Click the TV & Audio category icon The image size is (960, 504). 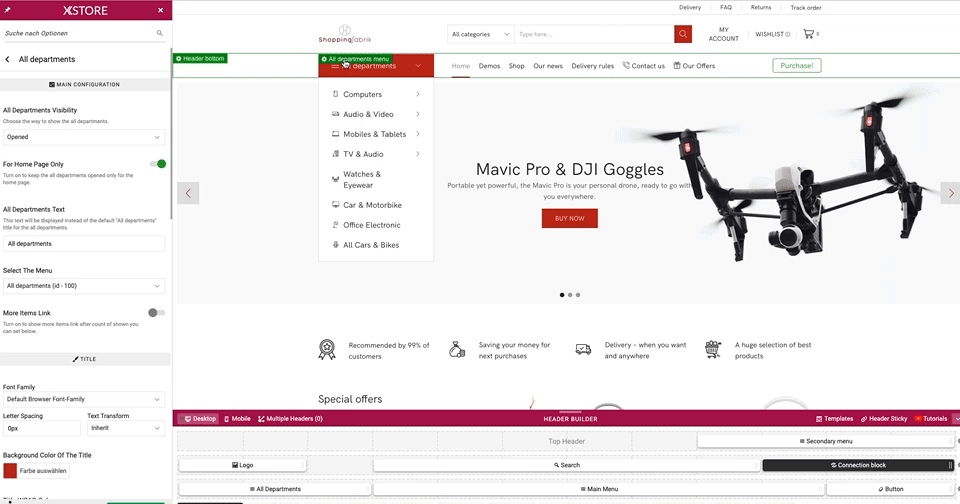pos(336,154)
